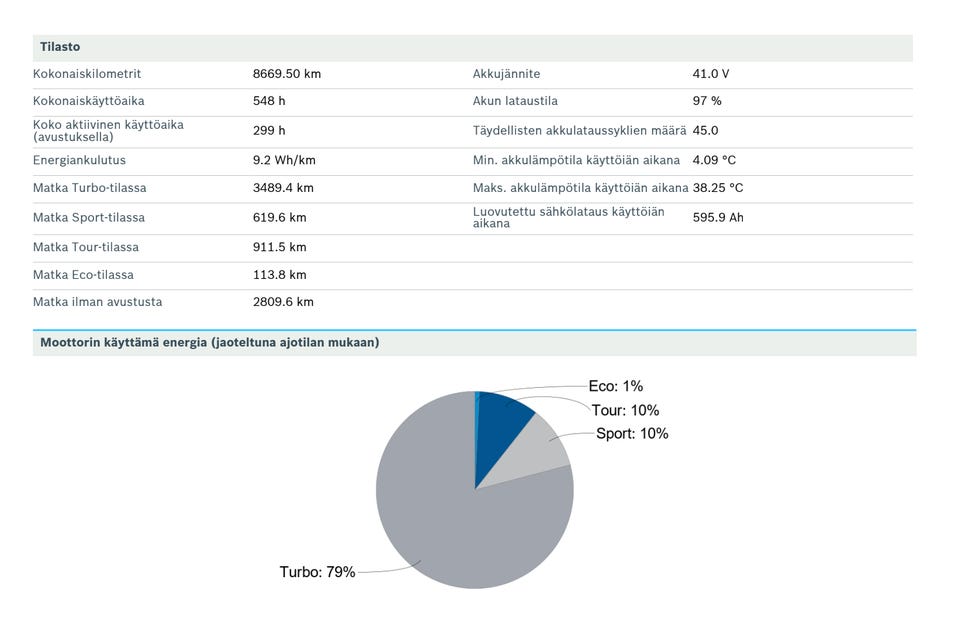Click the 45.0 cycles value

pos(705,130)
